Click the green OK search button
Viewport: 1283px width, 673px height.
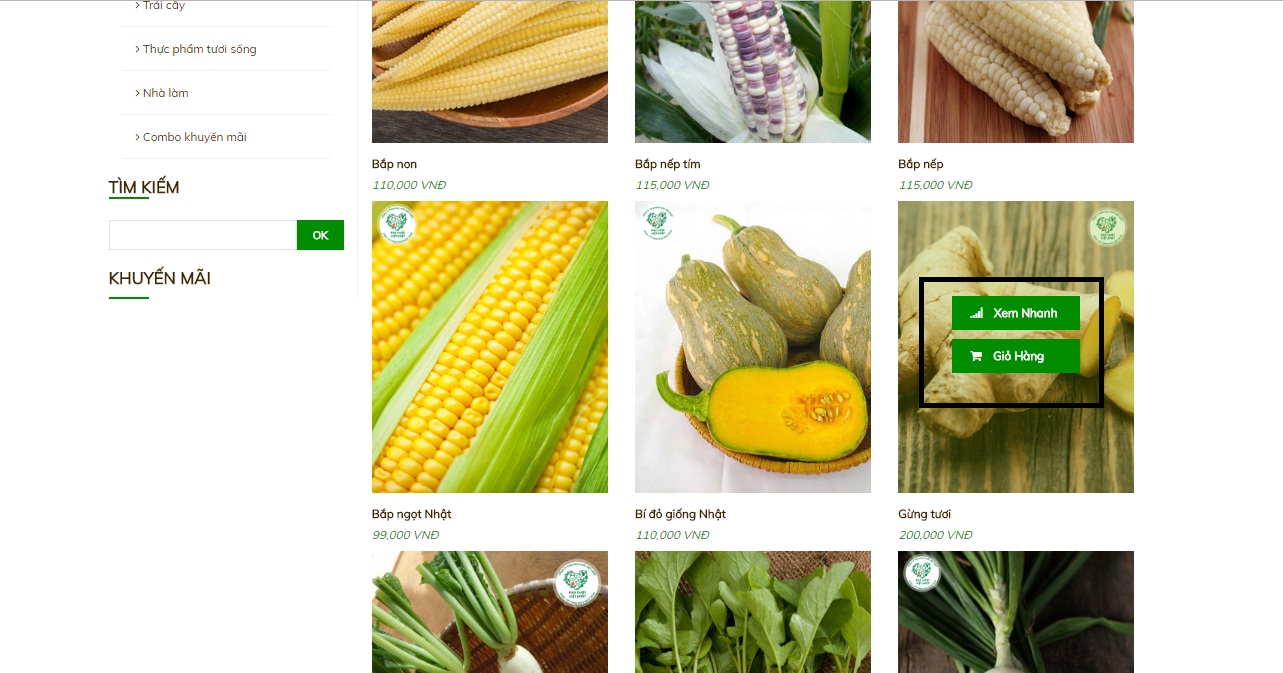pyautogui.click(x=320, y=235)
